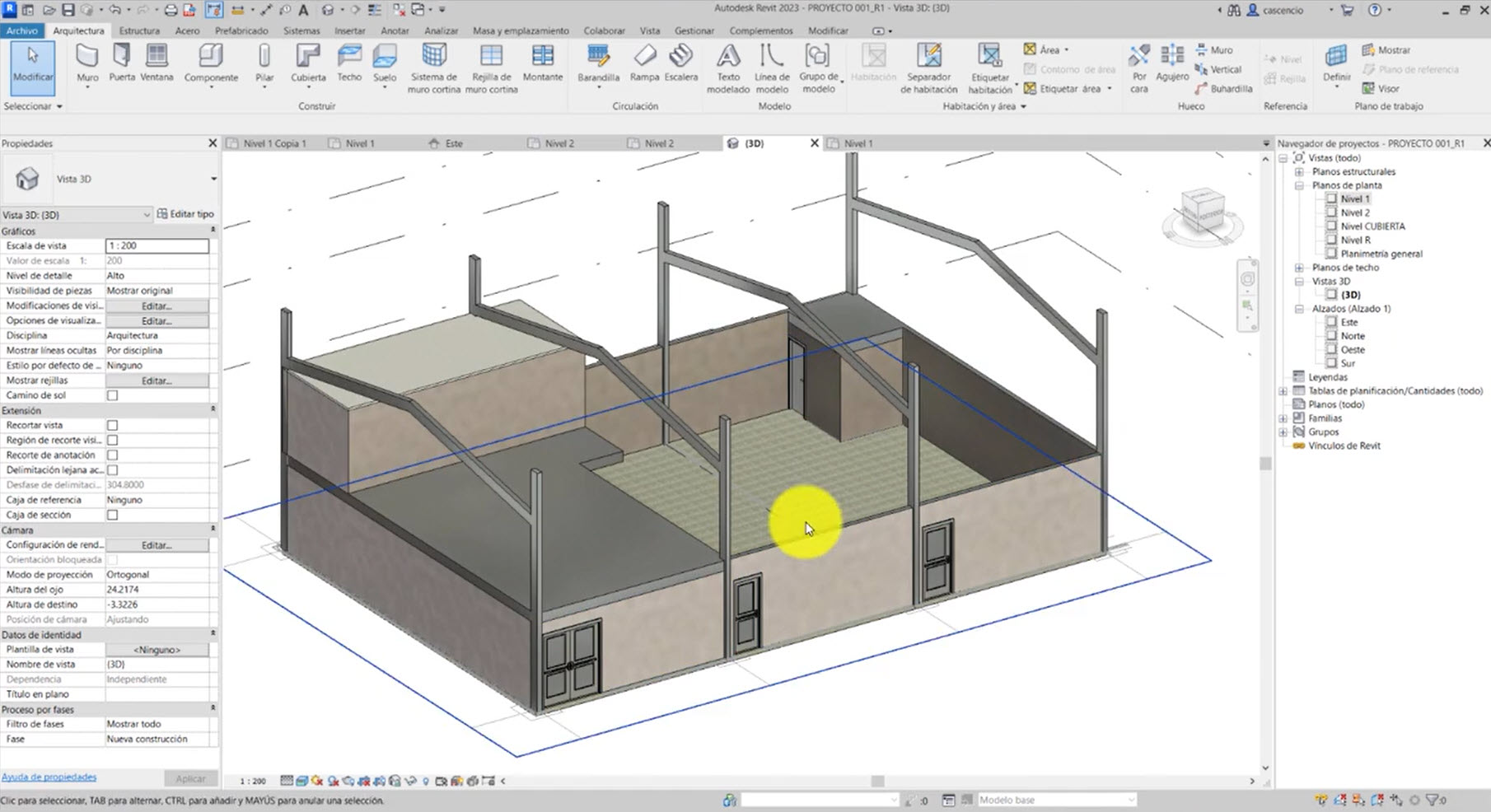Open the Vista 3D type selector dropdown

[x=213, y=179]
